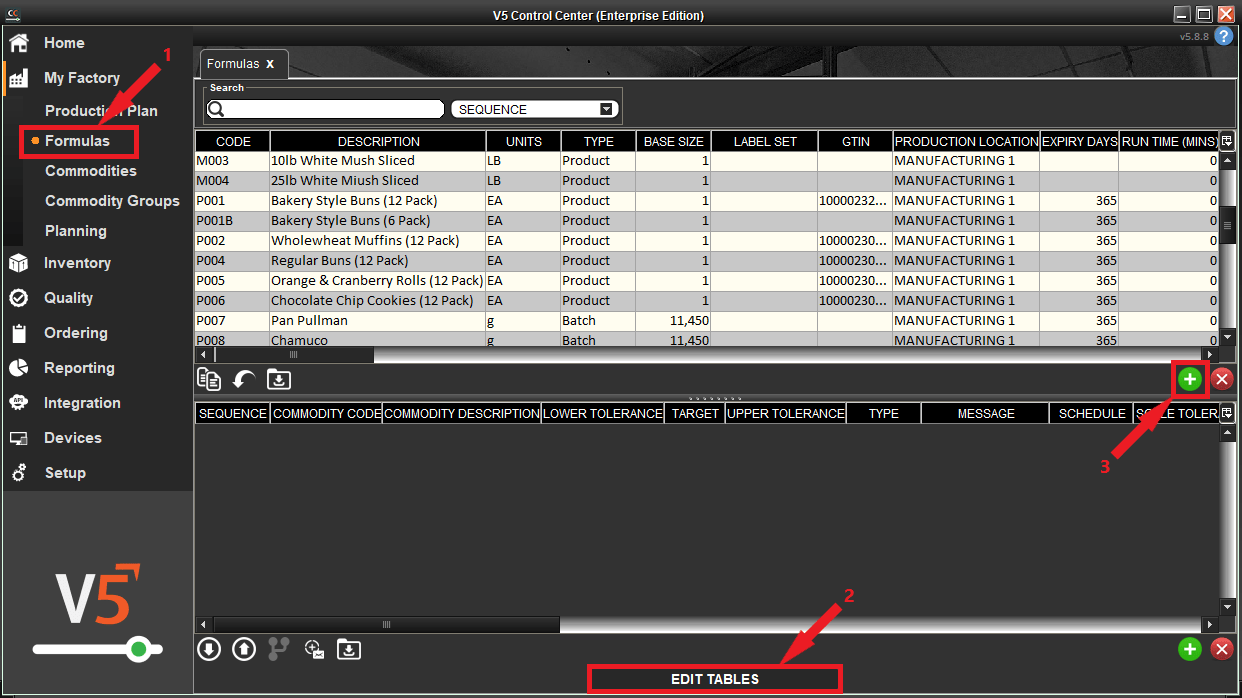Expand the Inventory menu
1242x698 pixels.
click(77, 263)
